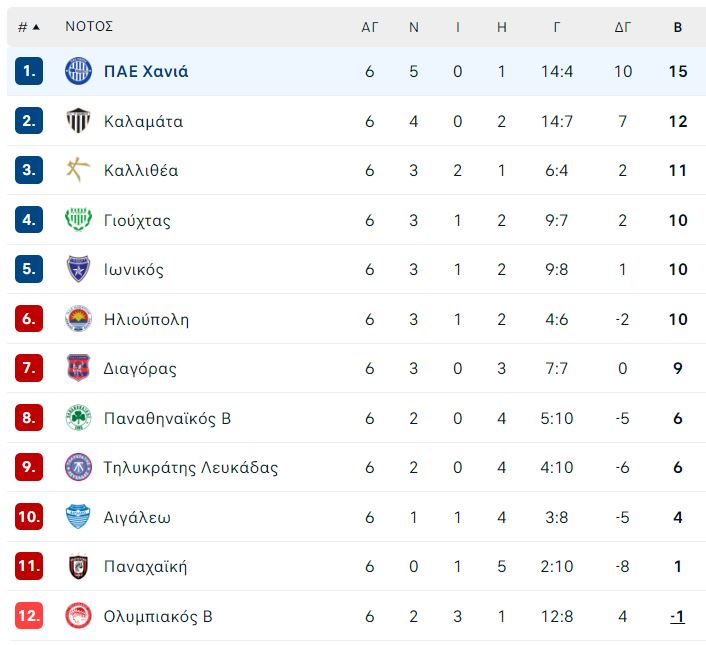
Task: Click the Γ goals column header
Action: [x=557, y=27]
